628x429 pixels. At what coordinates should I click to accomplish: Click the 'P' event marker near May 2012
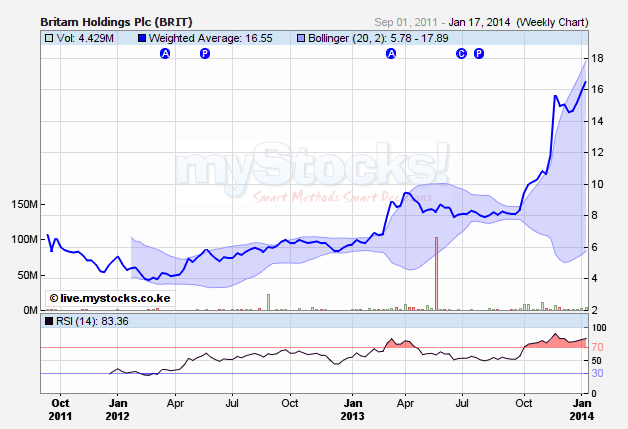tap(205, 53)
